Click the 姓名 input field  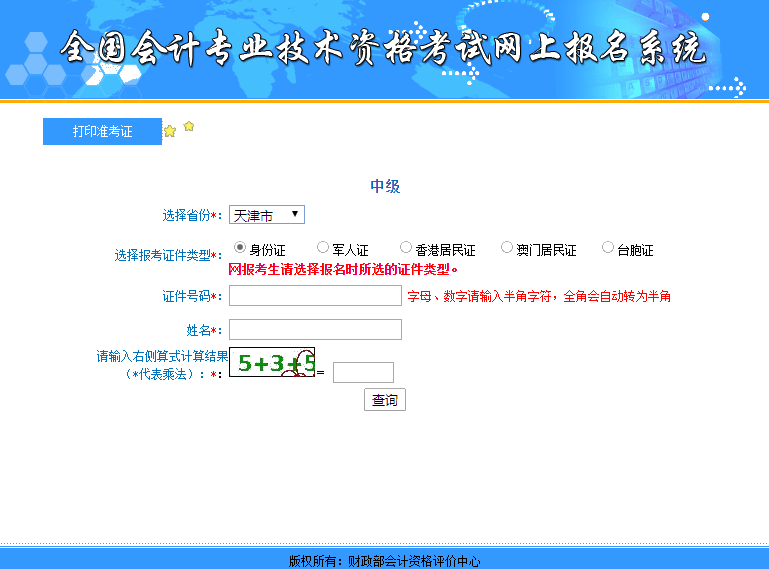click(x=315, y=330)
